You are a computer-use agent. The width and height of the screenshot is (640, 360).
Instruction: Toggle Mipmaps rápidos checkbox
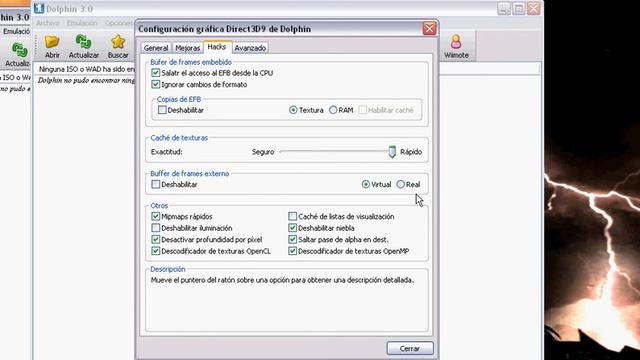(x=156, y=216)
